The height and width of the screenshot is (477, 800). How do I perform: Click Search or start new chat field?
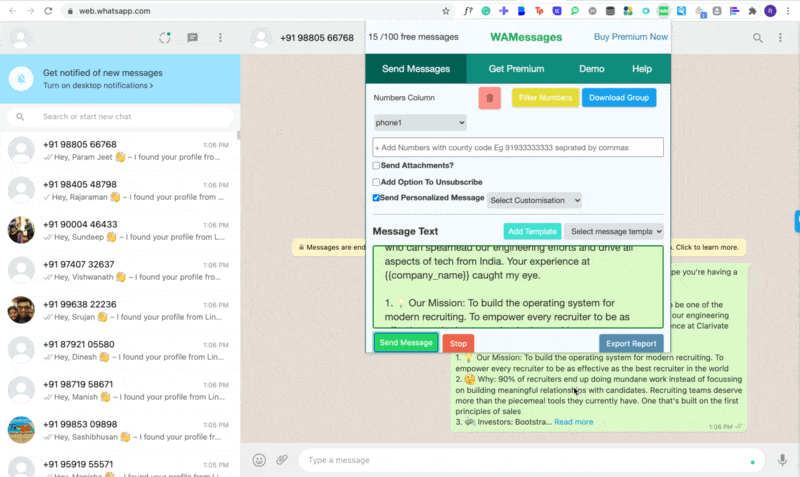[120, 117]
